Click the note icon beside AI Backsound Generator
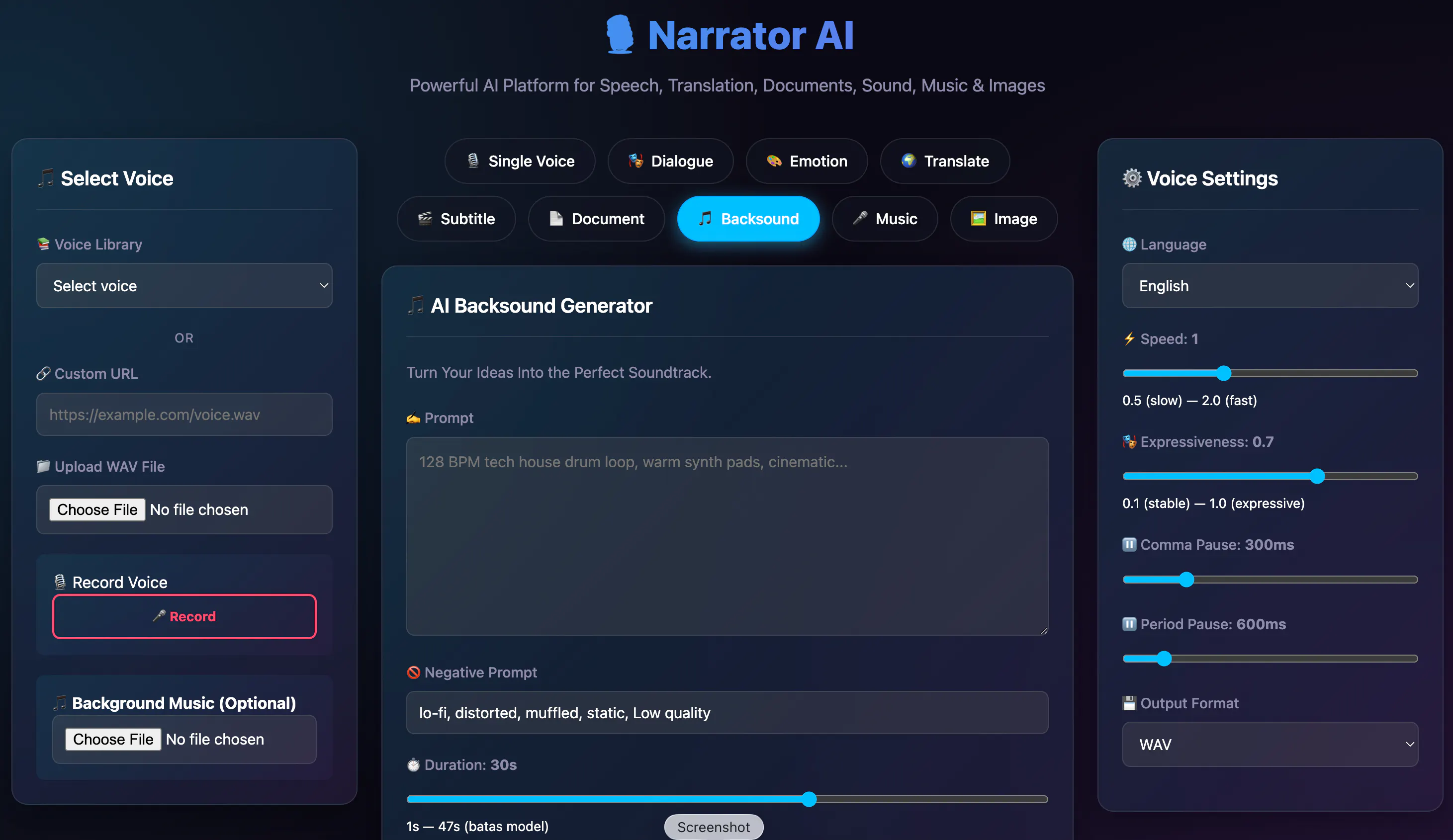Image resolution: width=1453 pixels, height=840 pixels. point(416,305)
